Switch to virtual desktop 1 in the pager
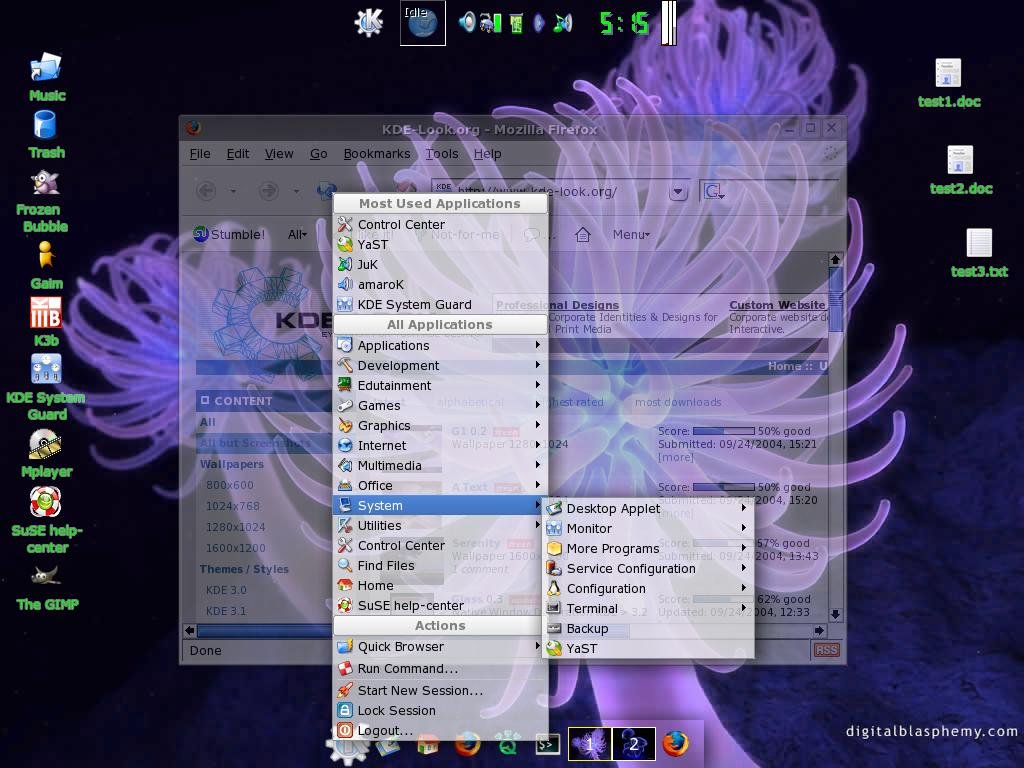The height and width of the screenshot is (768, 1024). (x=590, y=744)
